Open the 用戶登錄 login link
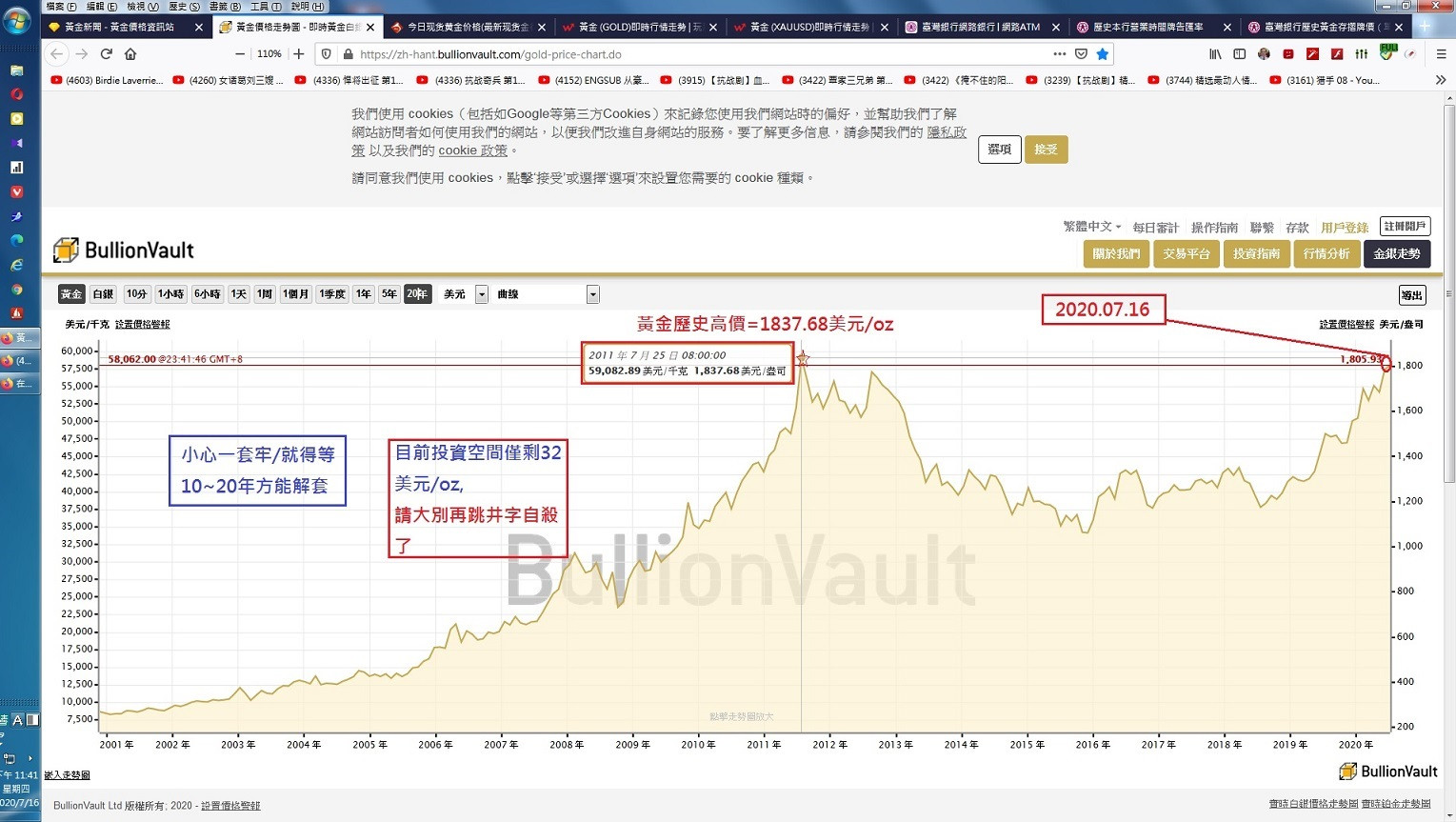Screen dimensions: 1456x822 (1345, 228)
